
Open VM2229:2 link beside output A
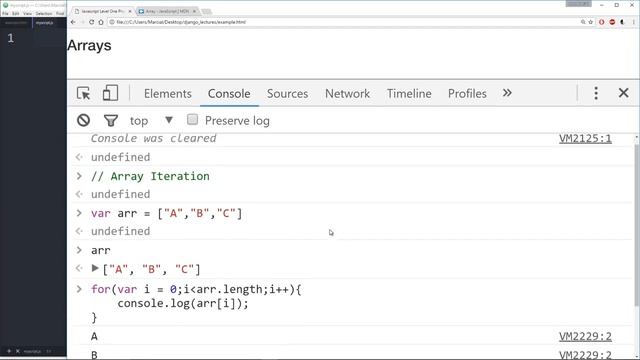pos(585,336)
